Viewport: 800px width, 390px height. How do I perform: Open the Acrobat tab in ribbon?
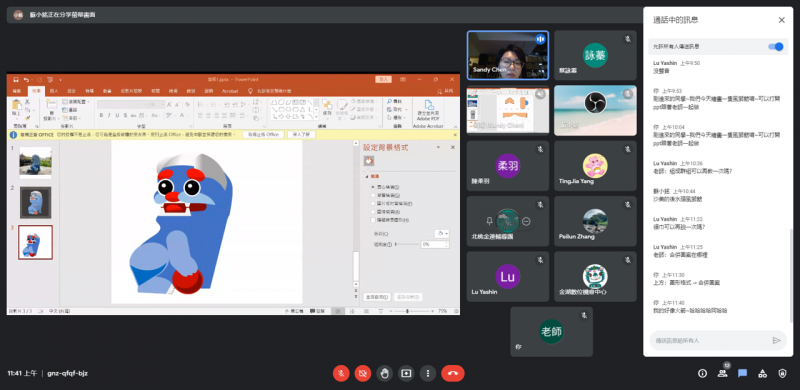(229, 91)
